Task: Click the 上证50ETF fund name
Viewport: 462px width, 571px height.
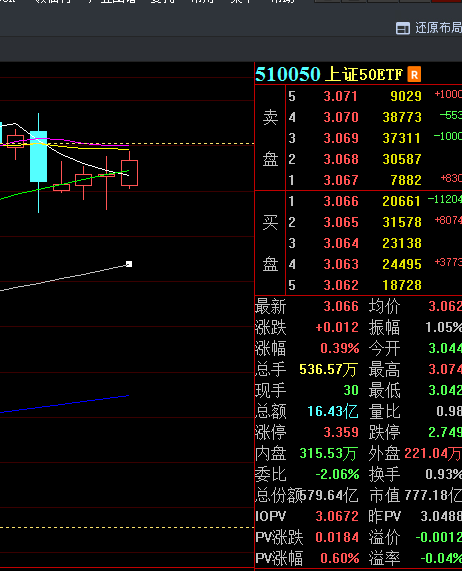Action: (363, 74)
